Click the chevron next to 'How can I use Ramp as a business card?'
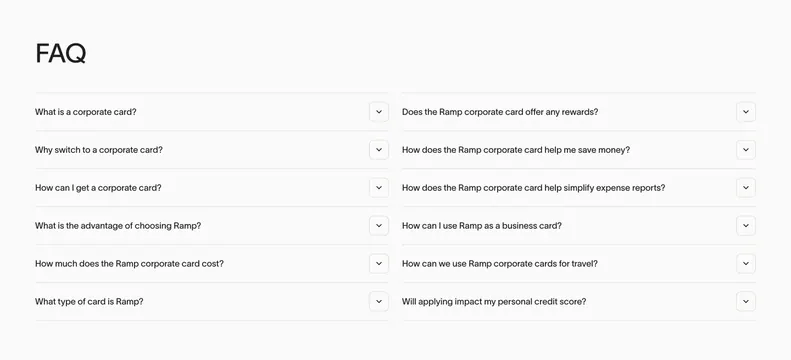The width and height of the screenshot is (791, 360). click(746, 226)
